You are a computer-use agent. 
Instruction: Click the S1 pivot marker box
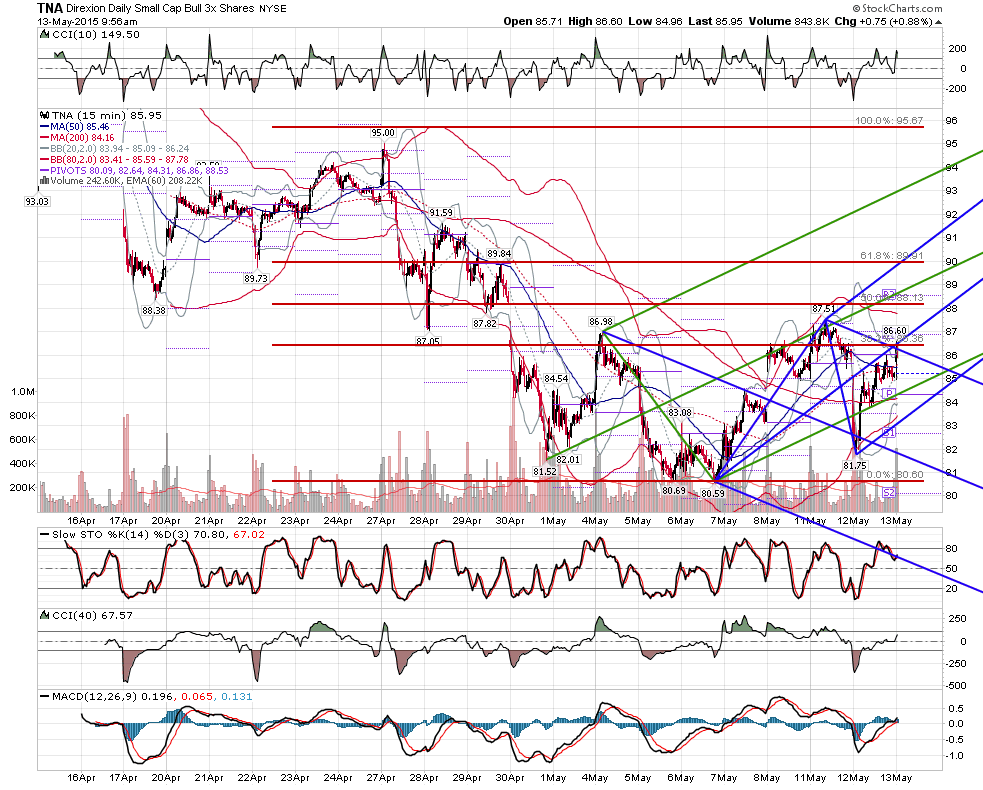tap(888, 432)
